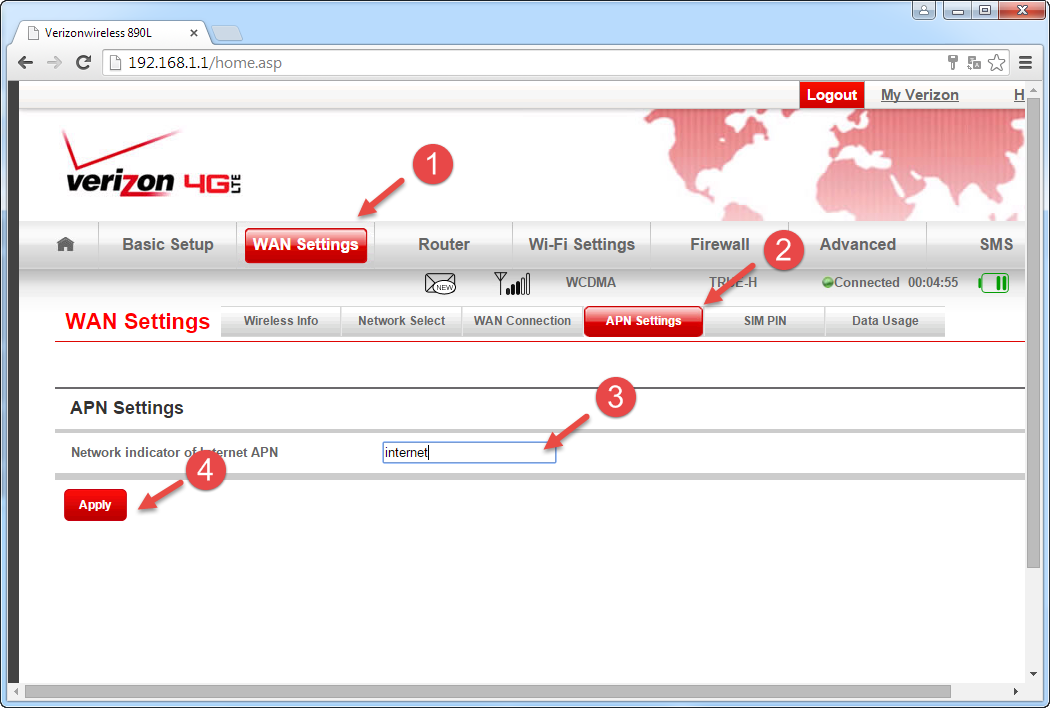This screenshot has height=708, width=1050.
Task: Switch to WAN Connection tab
Action: (522, 321)
